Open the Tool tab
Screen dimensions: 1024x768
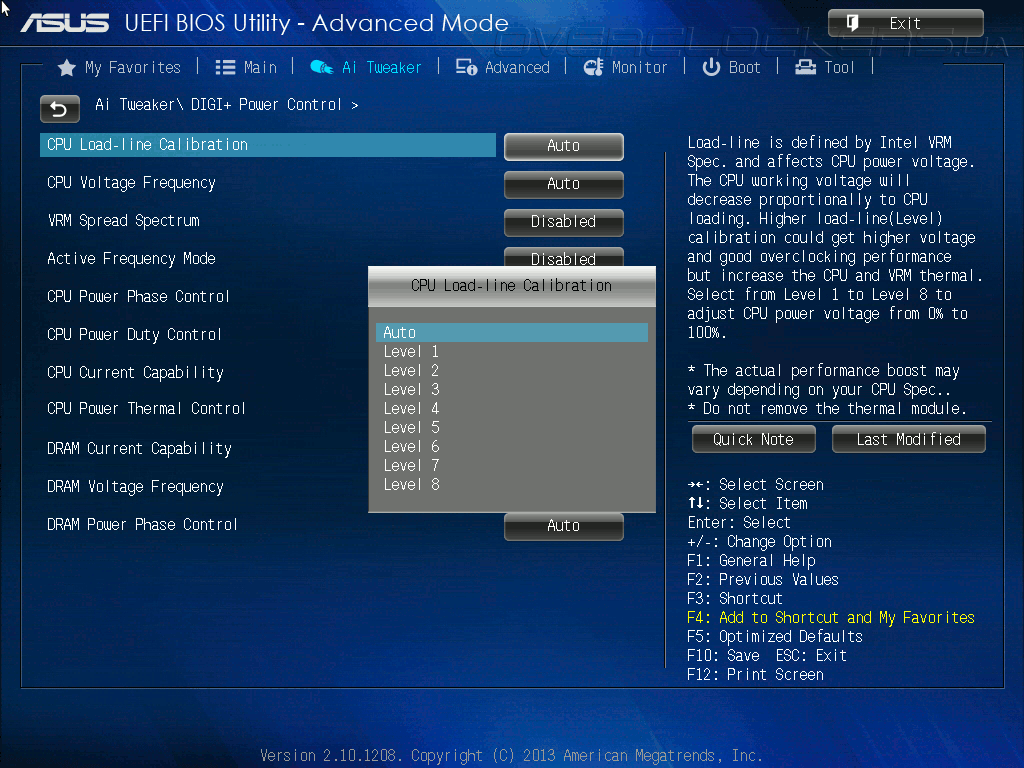tap(825, 67)
